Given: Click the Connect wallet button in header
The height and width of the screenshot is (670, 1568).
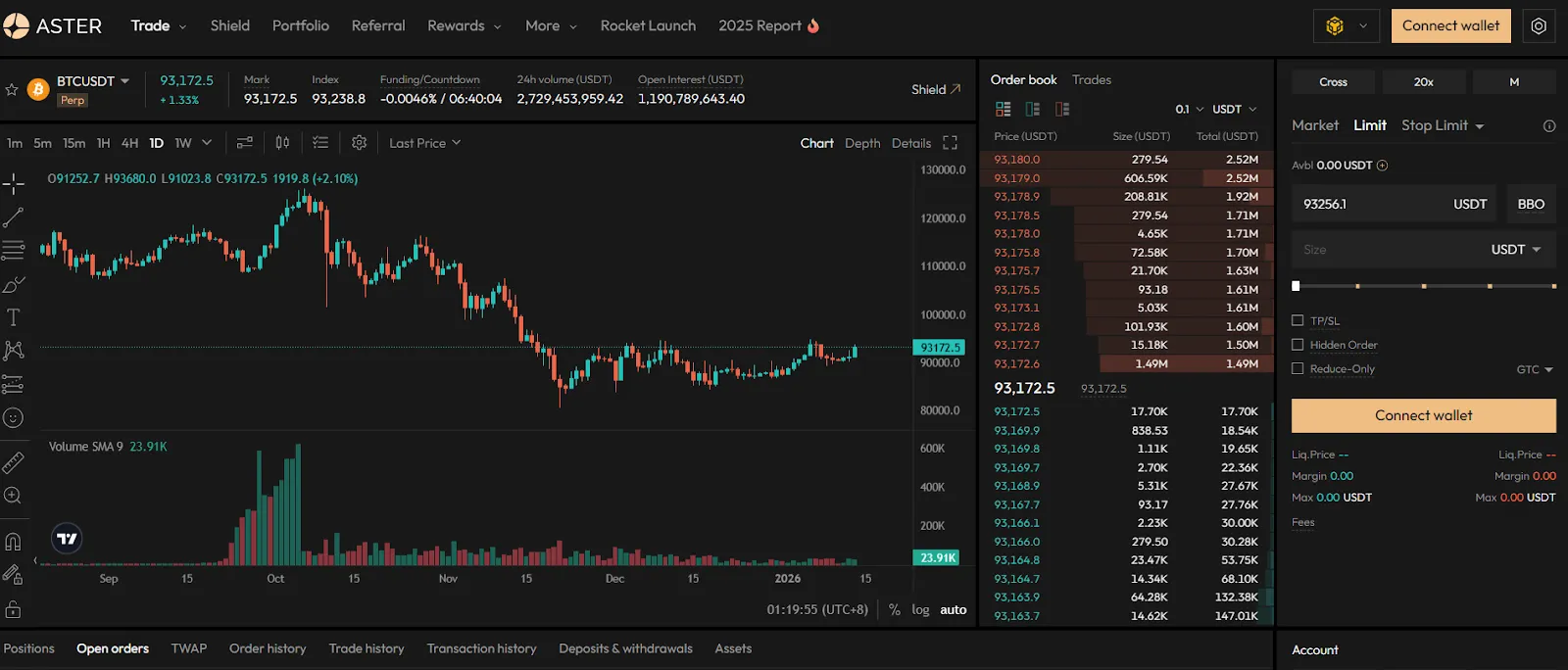Looking at the screenshot, I should (x=1450, y=26).
